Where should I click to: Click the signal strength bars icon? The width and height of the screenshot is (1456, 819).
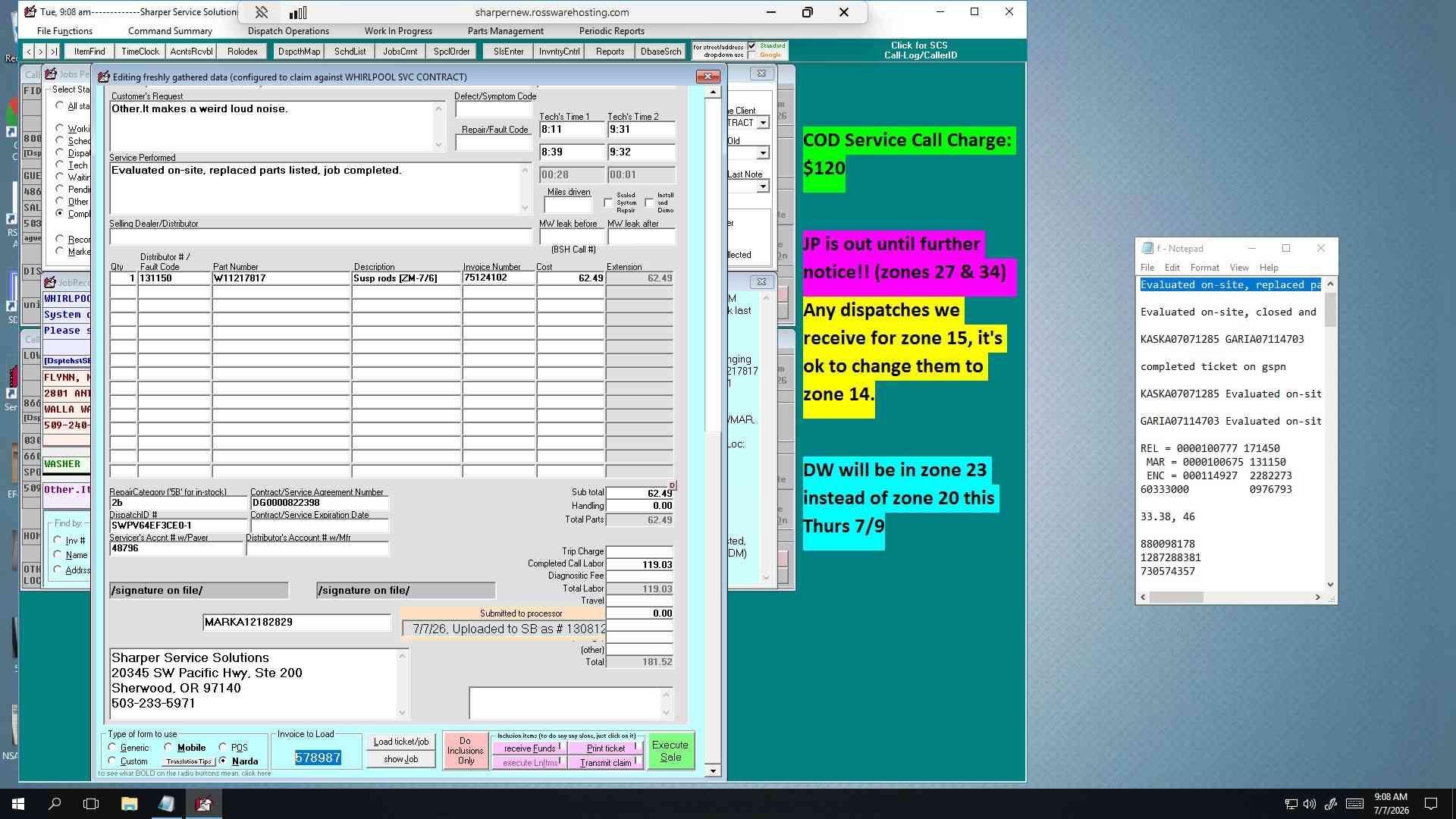[298, 12]
